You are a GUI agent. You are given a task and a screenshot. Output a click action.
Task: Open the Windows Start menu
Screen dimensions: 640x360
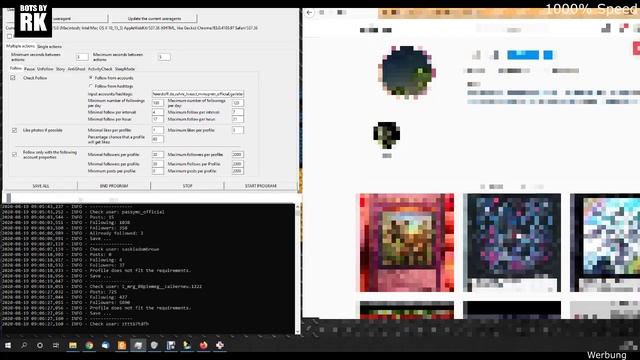tap(8, 345)
